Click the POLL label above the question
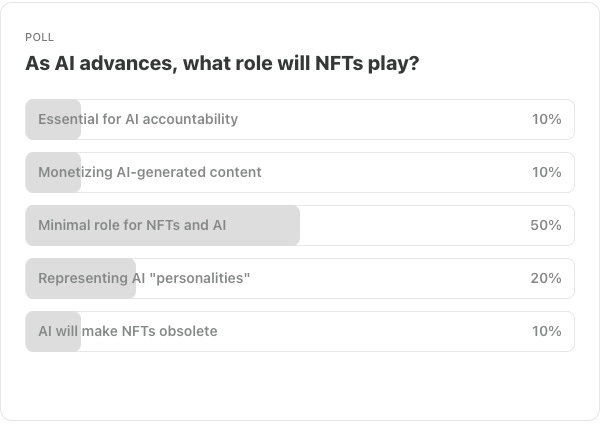 (40, 37)
